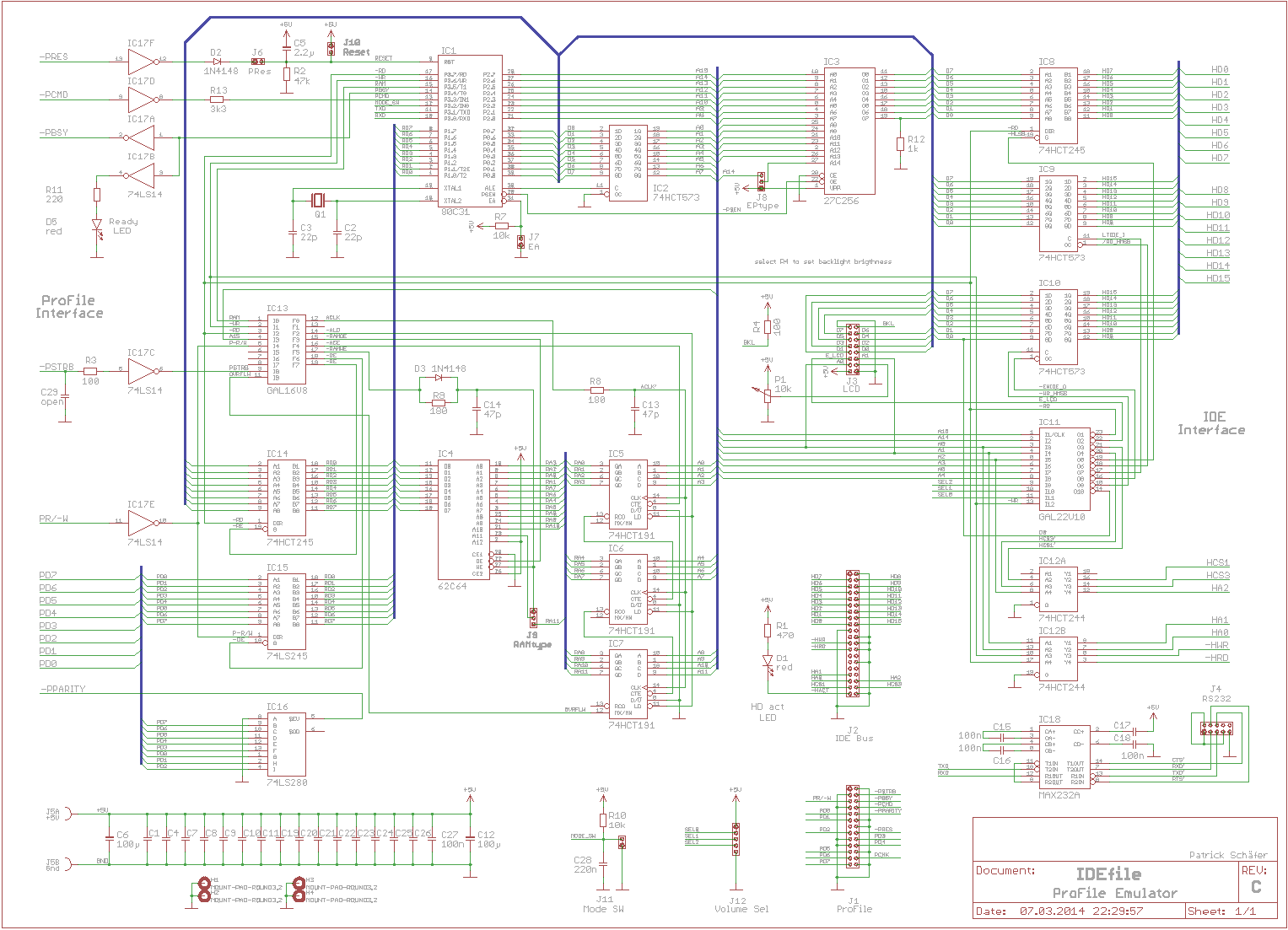Click the IC17F inverter symbol
The height and width of the screenshot is (930, 1288).
(142, 61)
